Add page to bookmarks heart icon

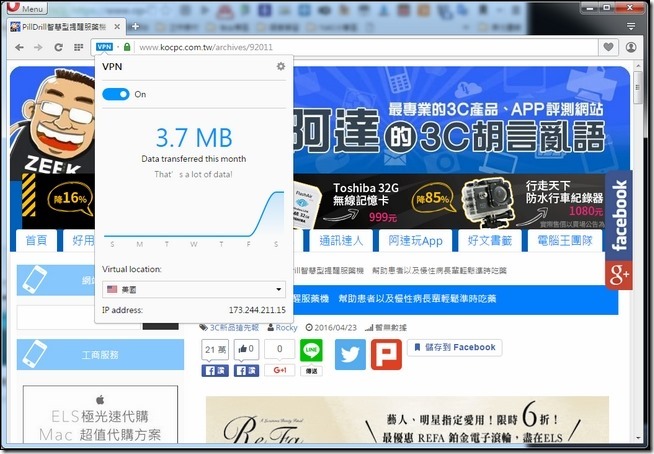[609, 47]
